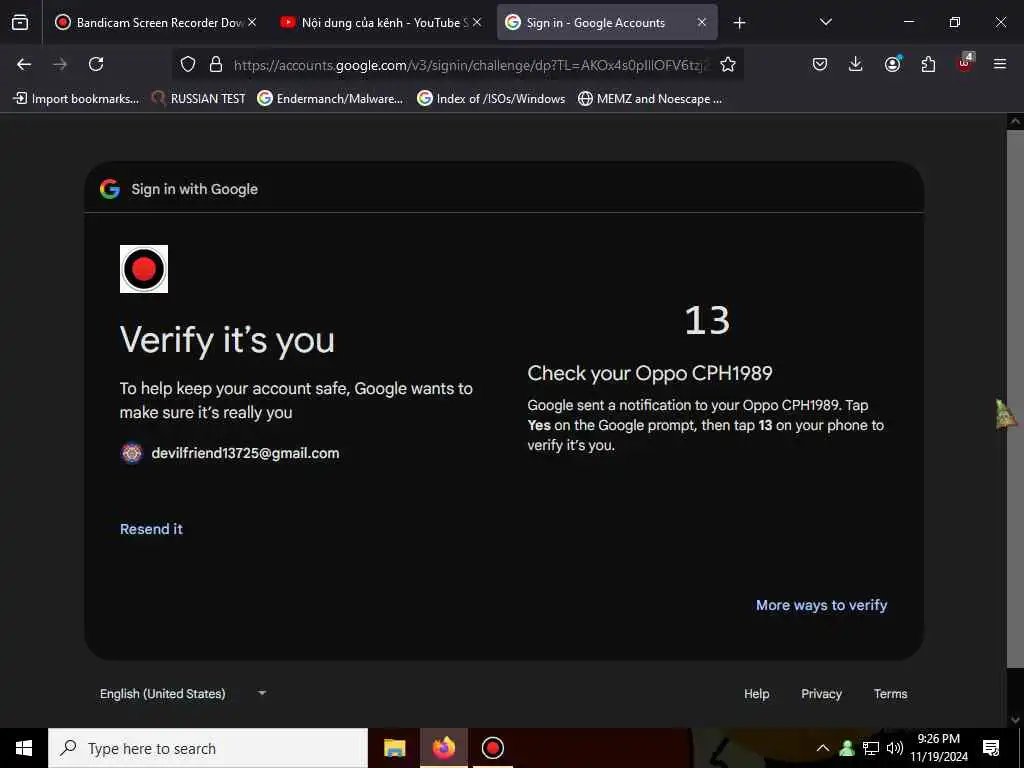Open Index of /ISOs/Windows bookmark

pos(491,99)
